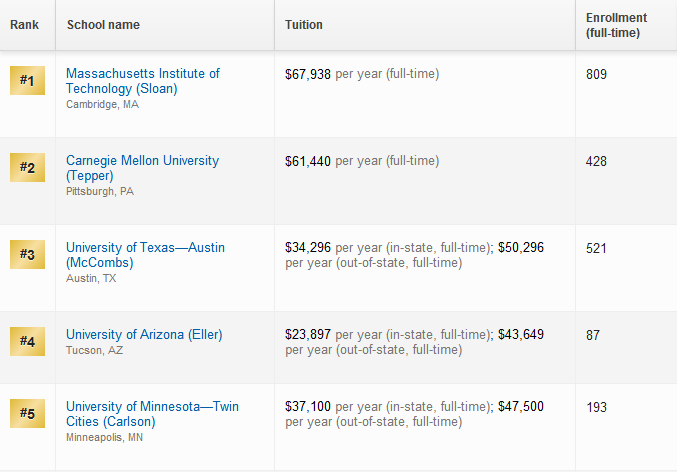Image resolution: width=677 pixels, height=472 pixels.
Task: Sort by Enrollment (full-time) column header
Action: [x=616, y=25]
